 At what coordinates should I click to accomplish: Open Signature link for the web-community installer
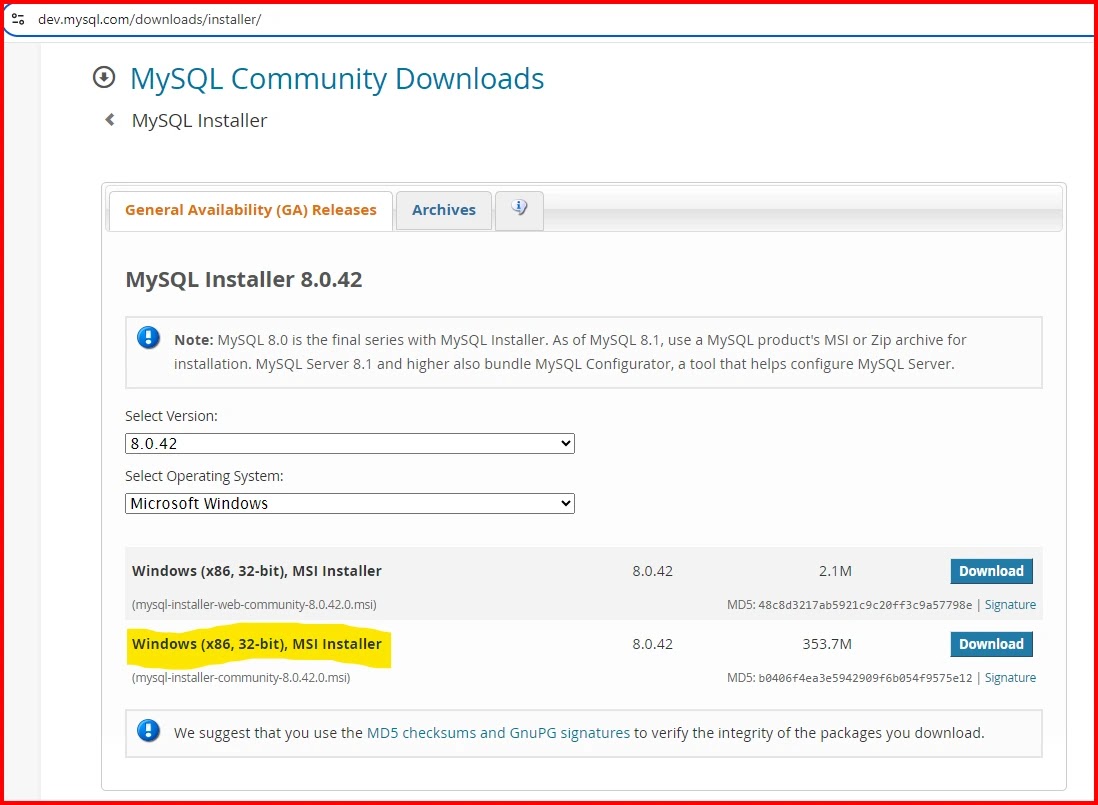coord(1010,605)
